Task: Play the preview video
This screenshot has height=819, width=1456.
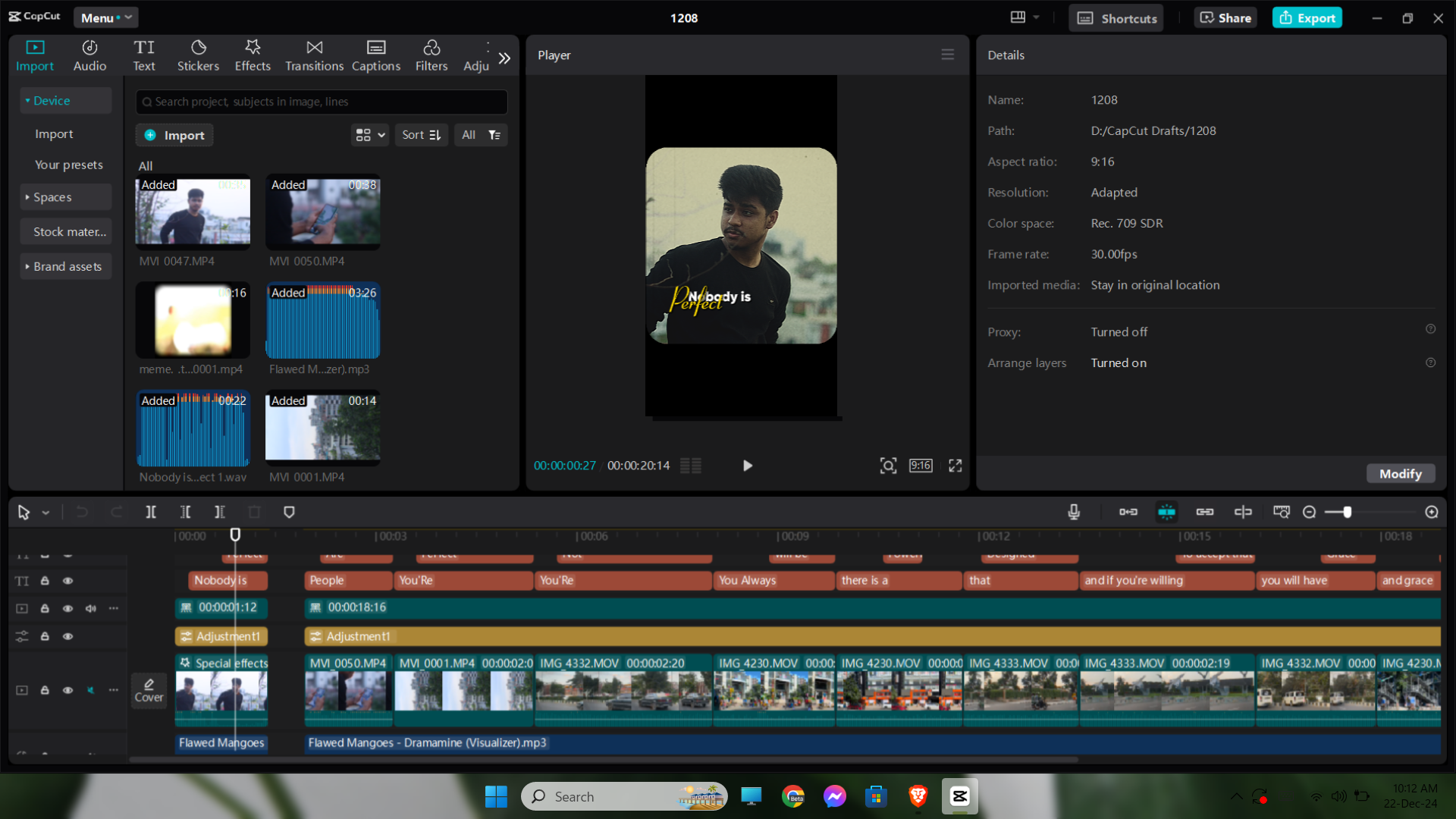Action: point(747,466)
